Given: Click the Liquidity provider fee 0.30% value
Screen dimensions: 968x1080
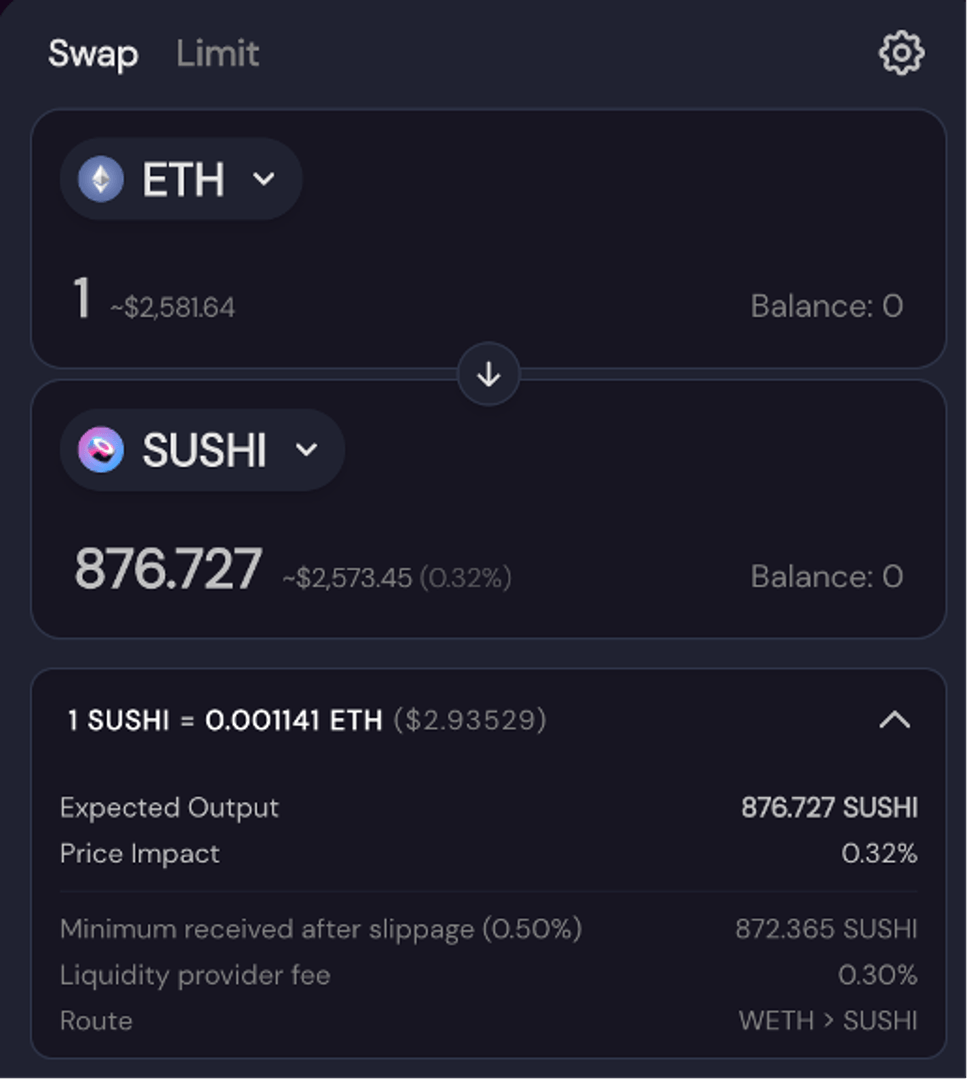Looking at the screenshot, I should (x=877, y=975).
